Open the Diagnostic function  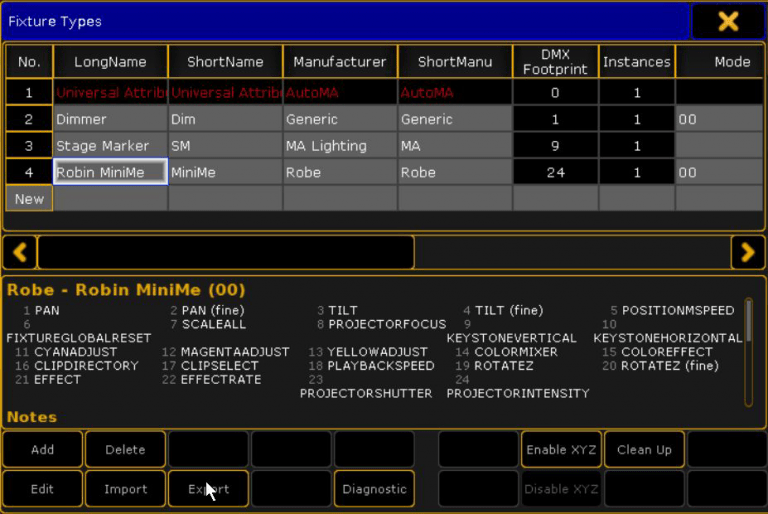374,489
